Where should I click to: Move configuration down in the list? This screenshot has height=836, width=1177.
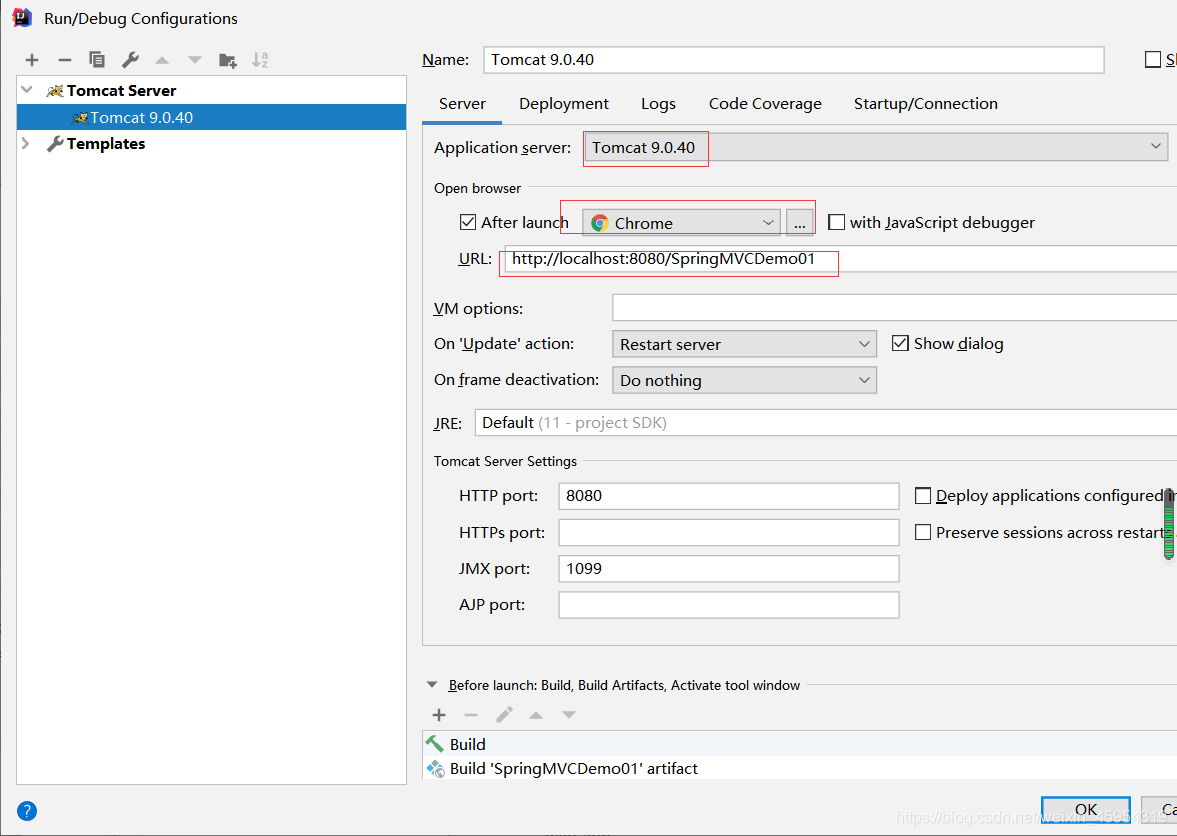tap(194, 60)
